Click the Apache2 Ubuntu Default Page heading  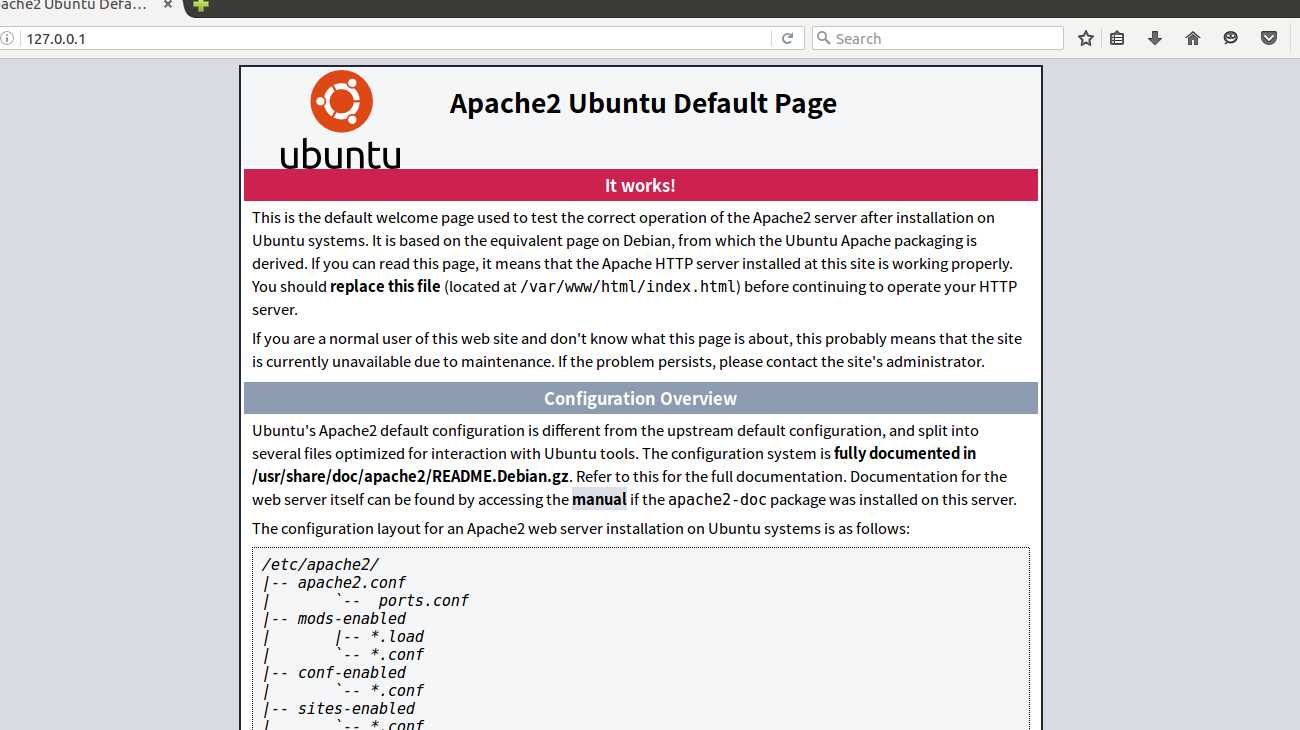pos(643,104)
